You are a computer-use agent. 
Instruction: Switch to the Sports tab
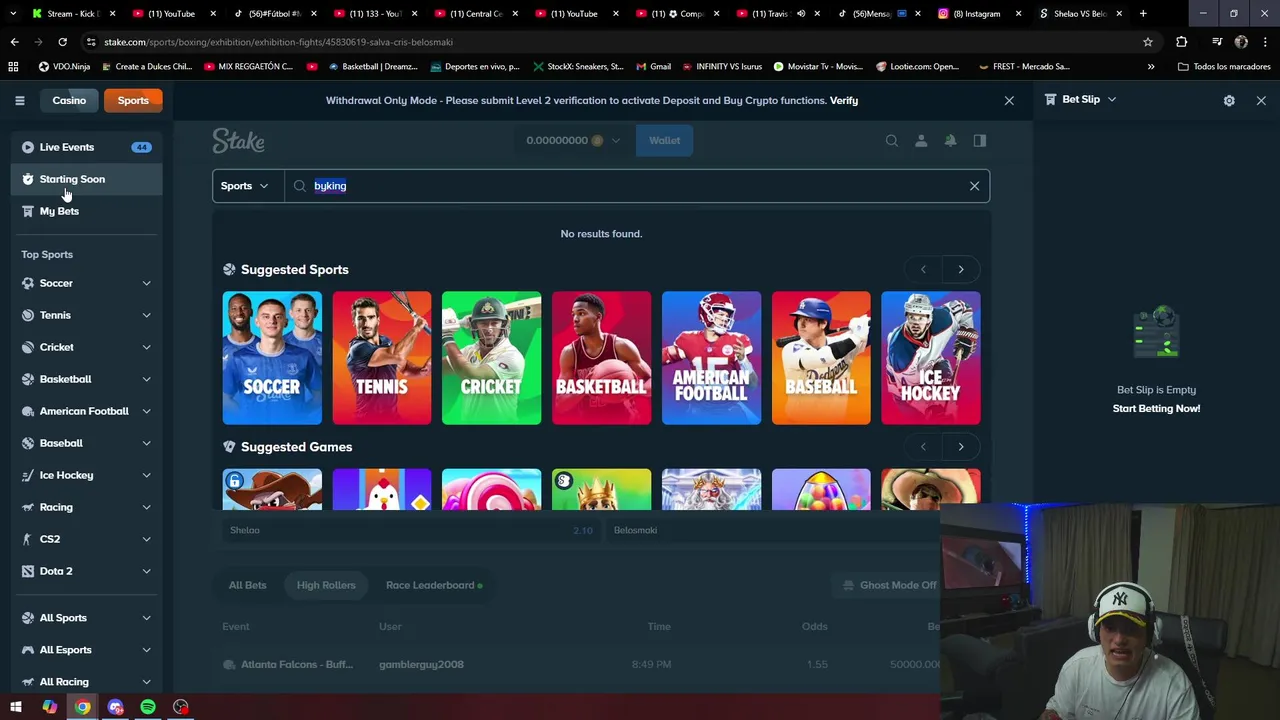pos(133,100)
